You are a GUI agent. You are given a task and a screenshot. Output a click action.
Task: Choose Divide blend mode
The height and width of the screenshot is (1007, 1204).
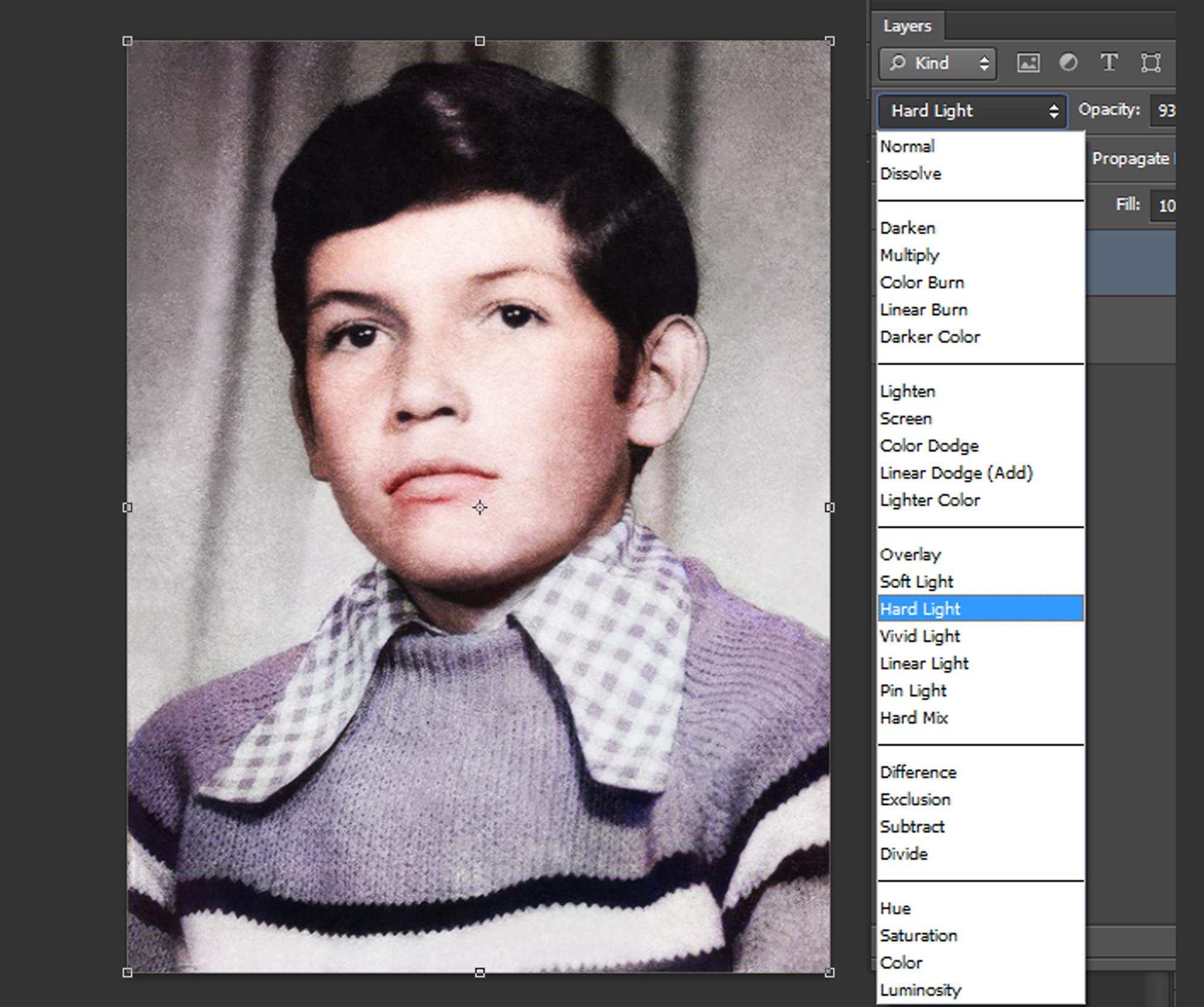(981, 854)
